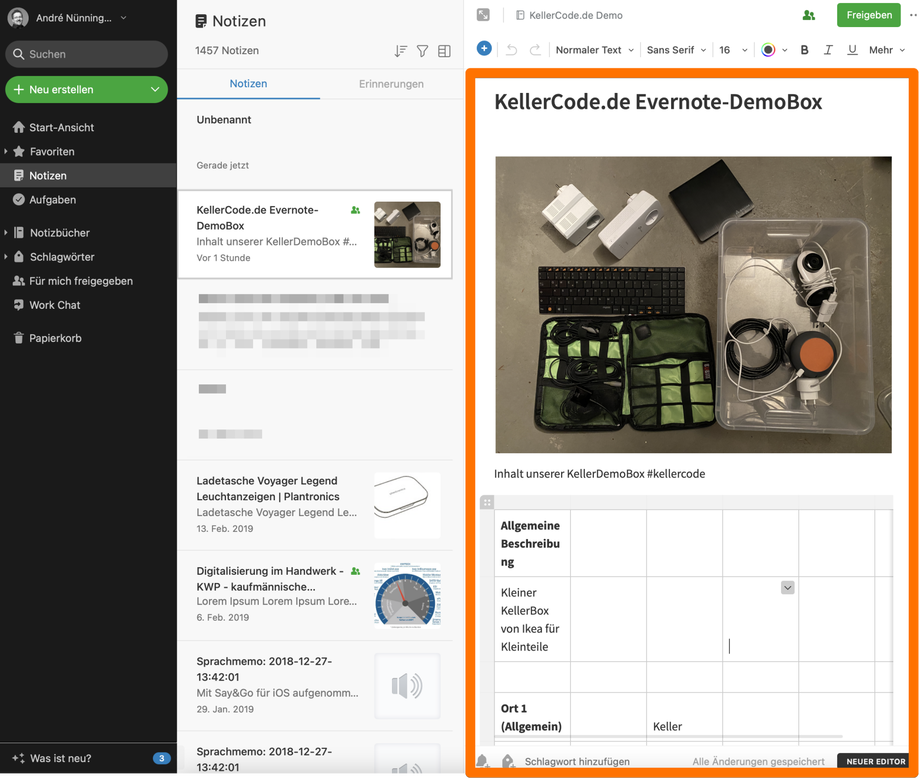
Task: Click the undo arrow in editor toolbar
Action: tap(511, 50)
